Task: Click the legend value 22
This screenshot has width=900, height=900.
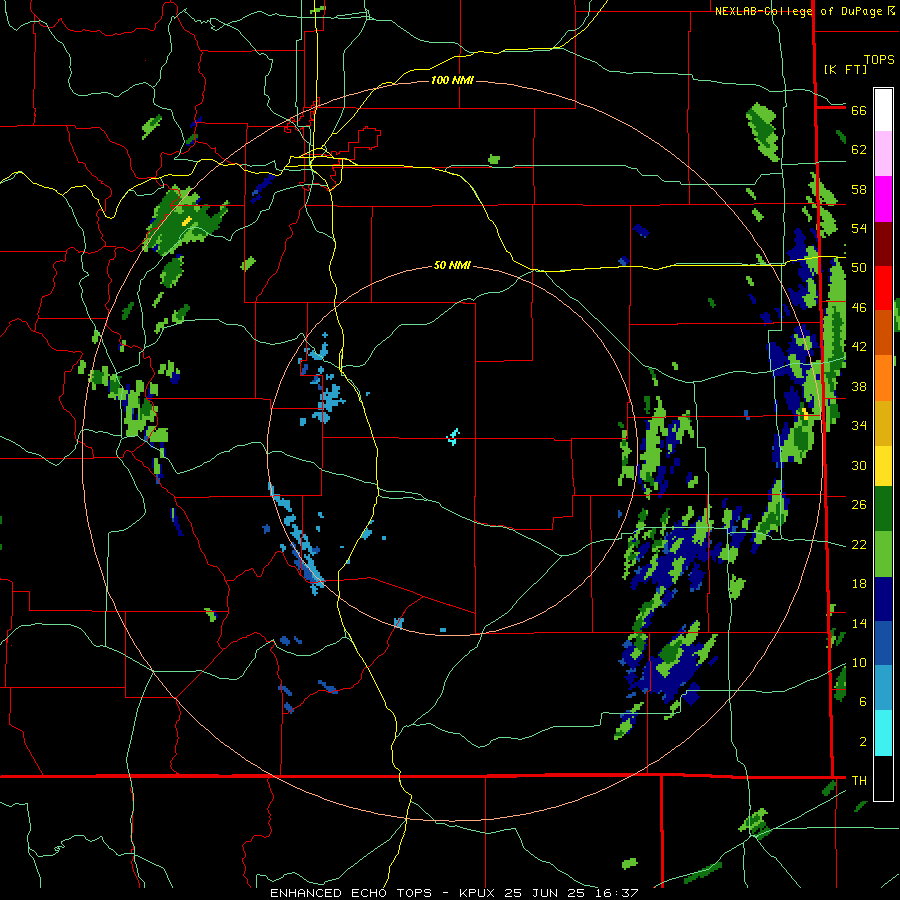Action: click(859, 544)
